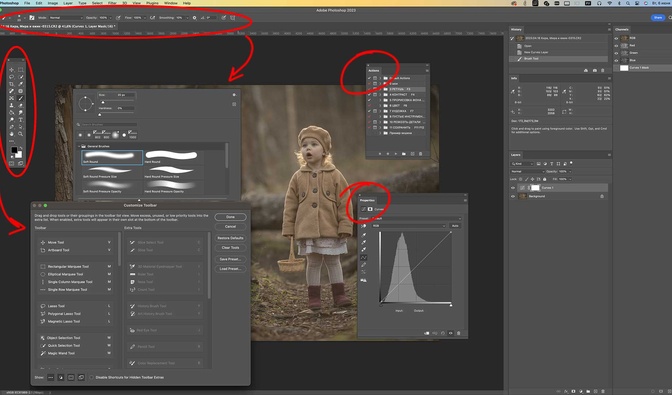
Task: Create new snapshot in History panel
Action: 594,70
